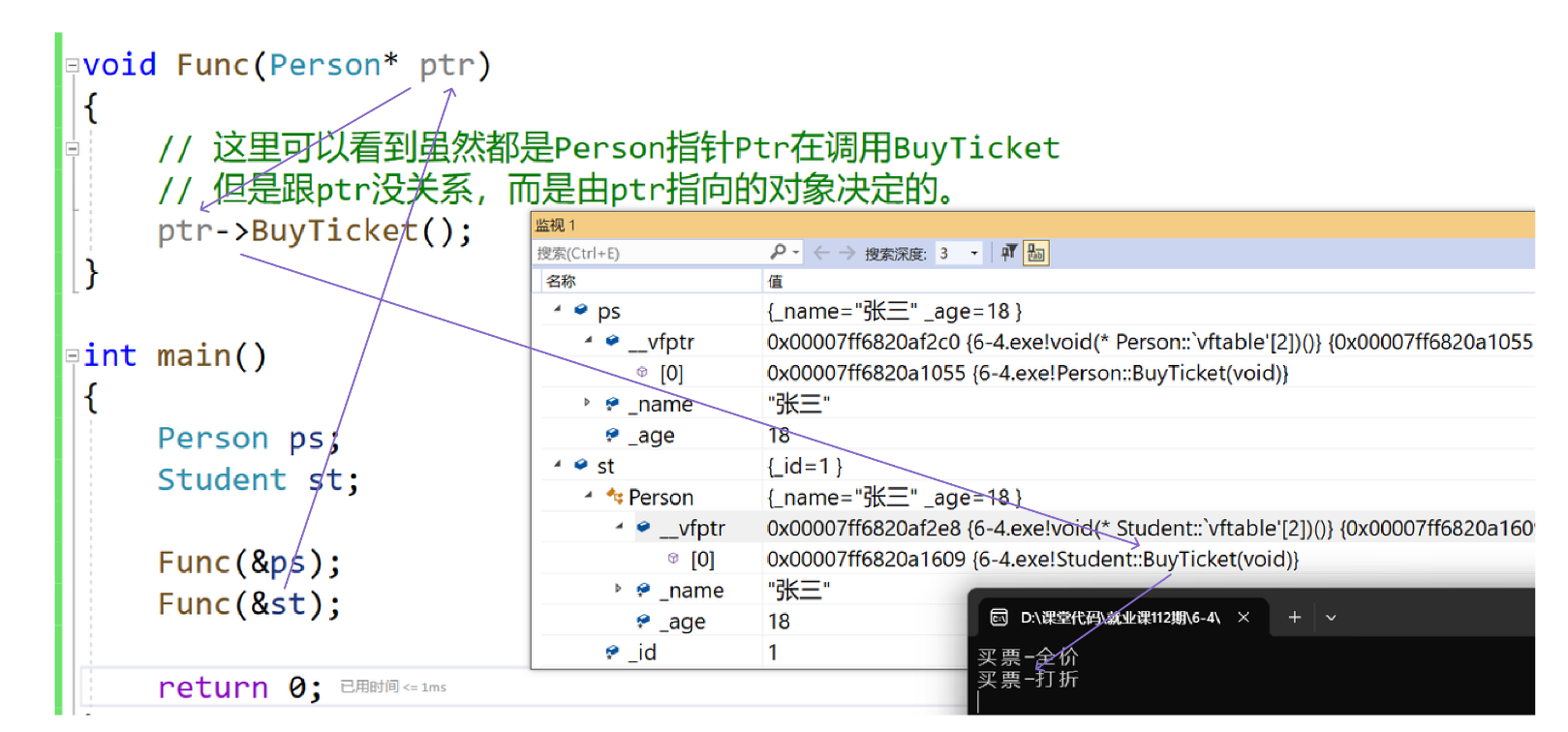Select terminal output line 买票-全价

pyautogui.click(x=1028, y=657)
